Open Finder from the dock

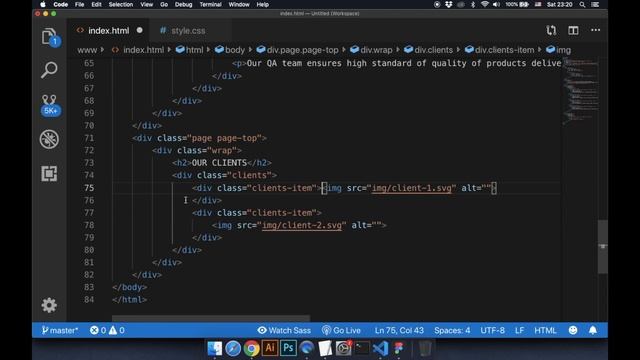click(214, 348)
